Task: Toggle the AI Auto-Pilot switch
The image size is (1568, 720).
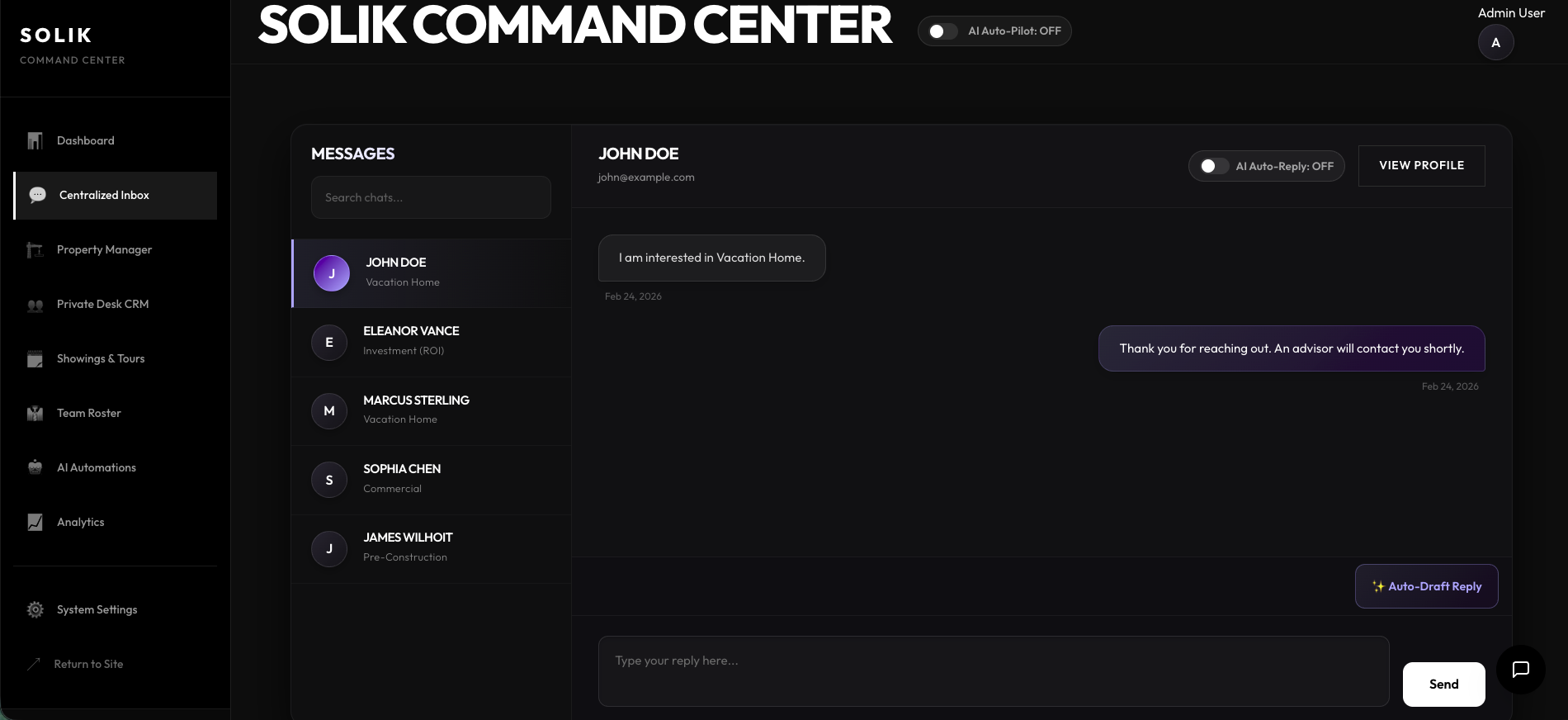Action: [x=942, y=31]
